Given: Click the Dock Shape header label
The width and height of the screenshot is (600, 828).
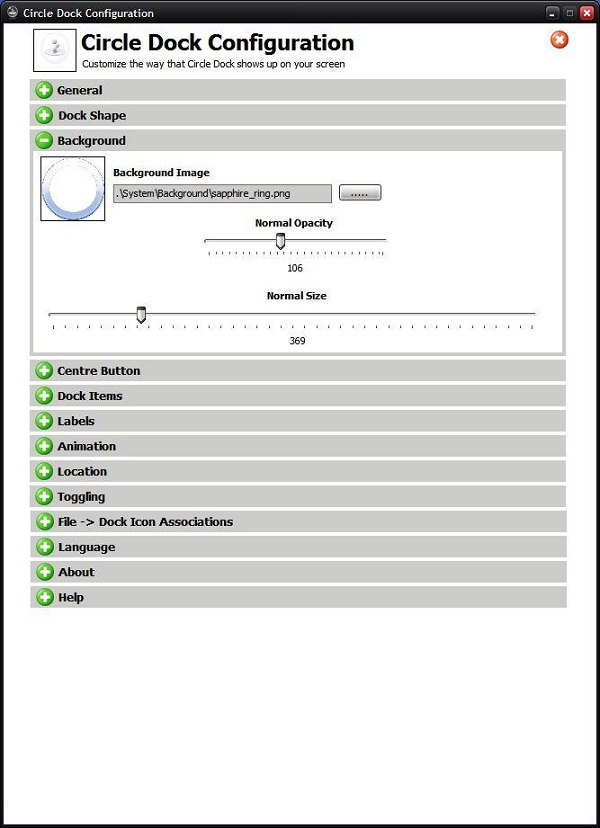Looking at the screenshot, I should 92,116.
